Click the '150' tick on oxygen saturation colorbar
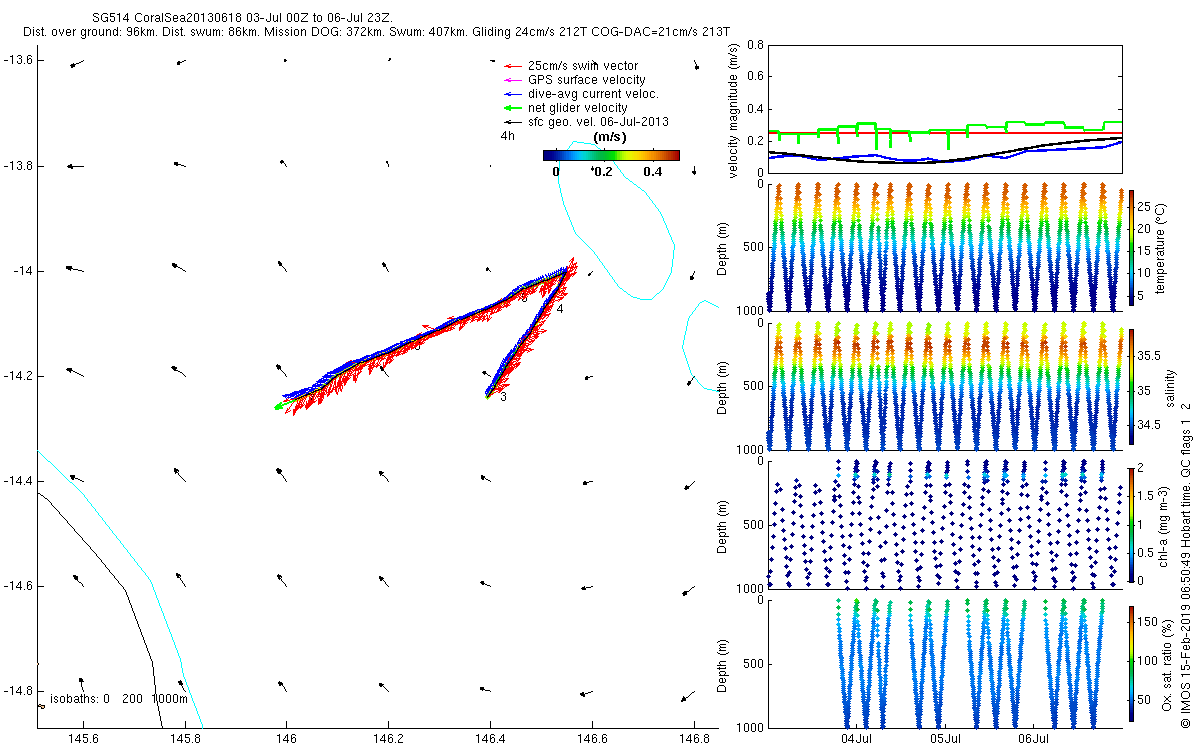Image resolution: width=1200 pixels, height=750 pixels. [1149, 622]
